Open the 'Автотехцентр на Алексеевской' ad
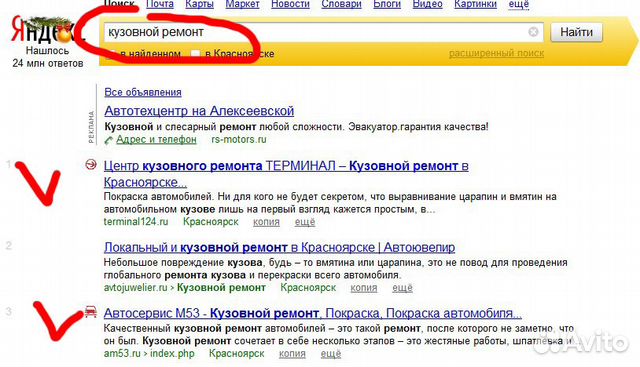Image resolution: width=640 pixels, height=367 pixels. [x=199, y=111]
